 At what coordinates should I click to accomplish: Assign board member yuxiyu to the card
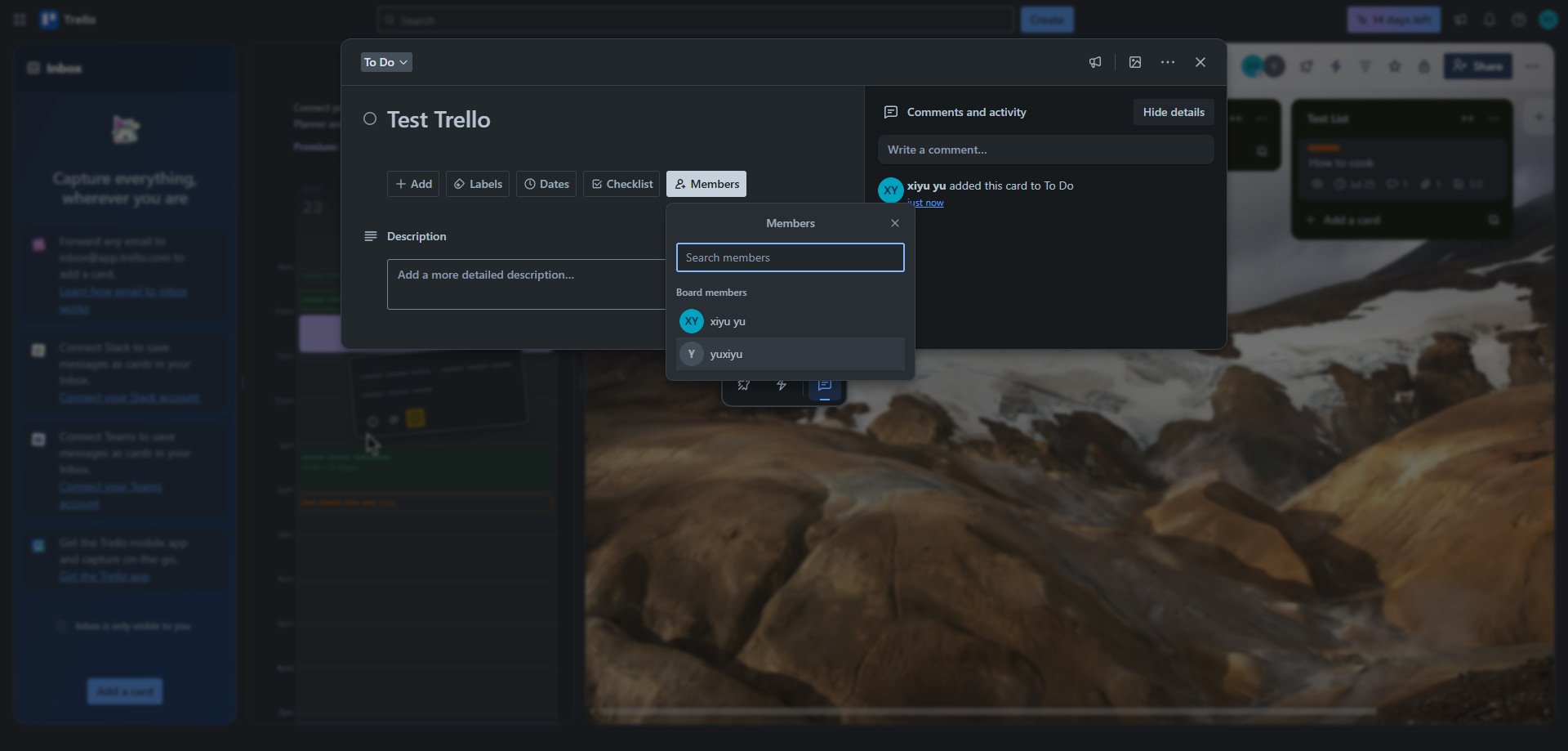(x=791, y=354)
